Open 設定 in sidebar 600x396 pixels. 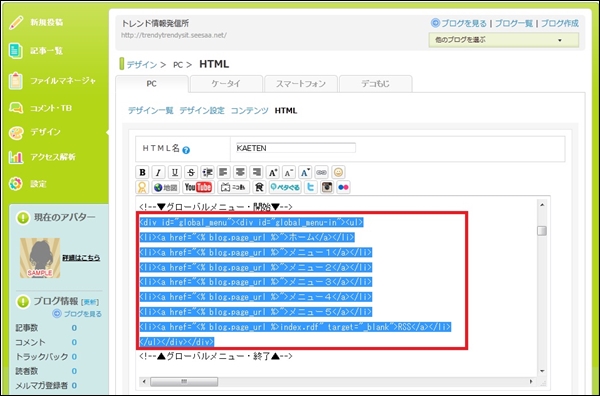tap(38, 184)
